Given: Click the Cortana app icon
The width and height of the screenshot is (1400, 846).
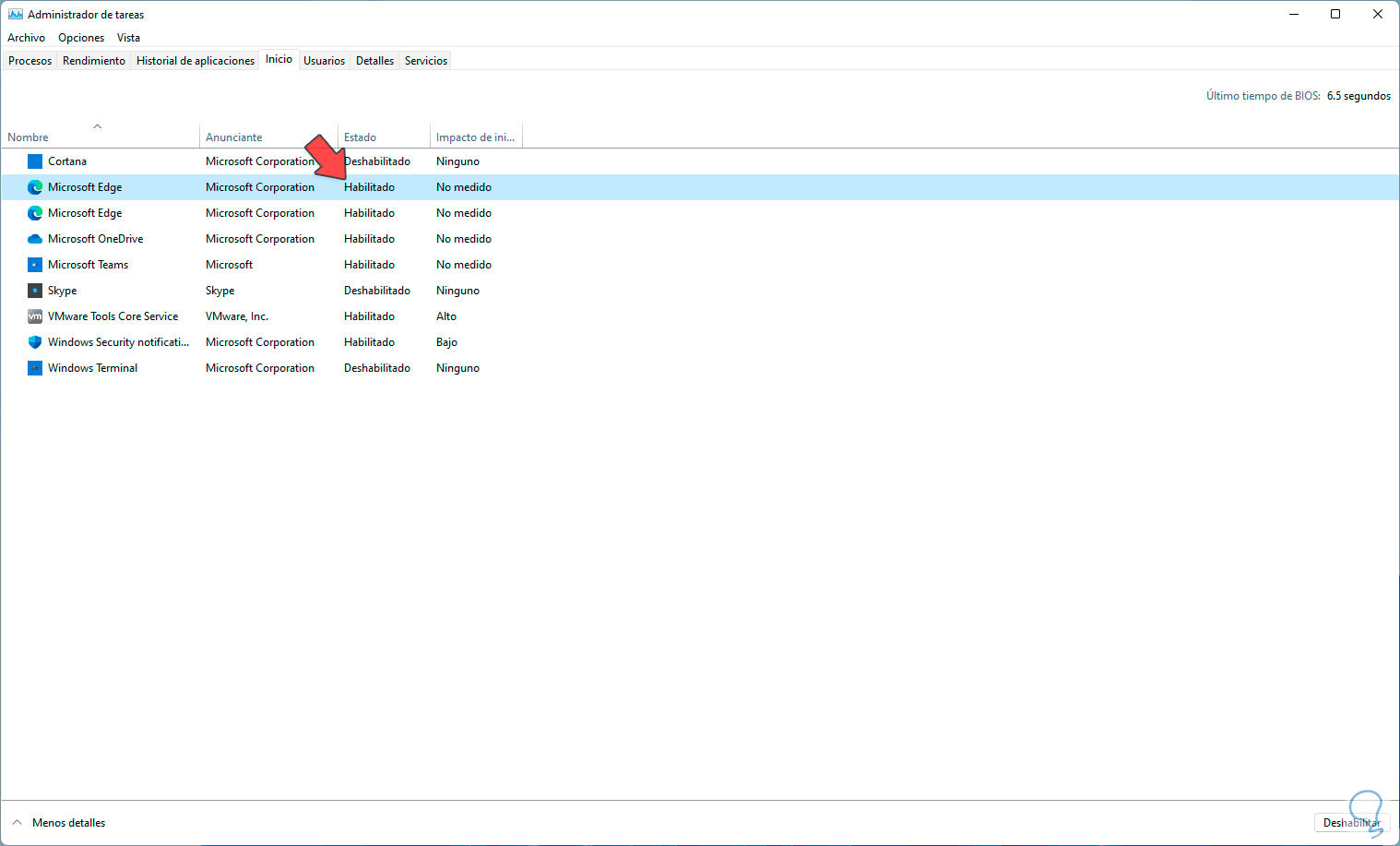Looking at the screenshot, I should tap(35, 161).
